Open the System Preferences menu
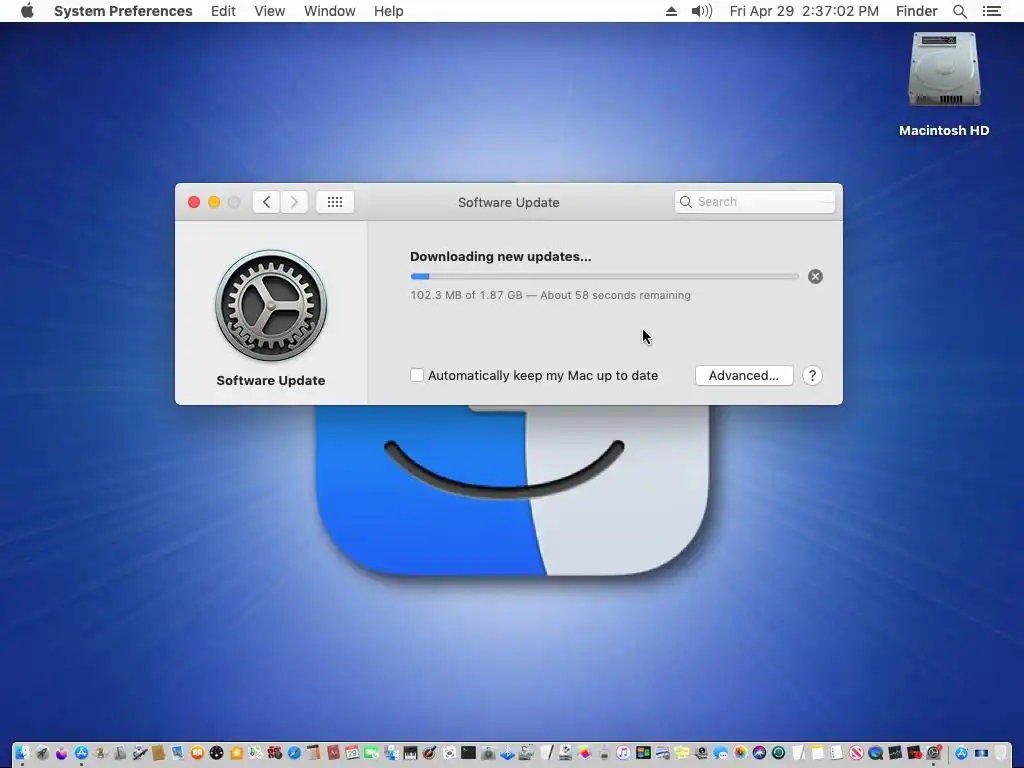The image size is (1024, 768). pos(123,11)
